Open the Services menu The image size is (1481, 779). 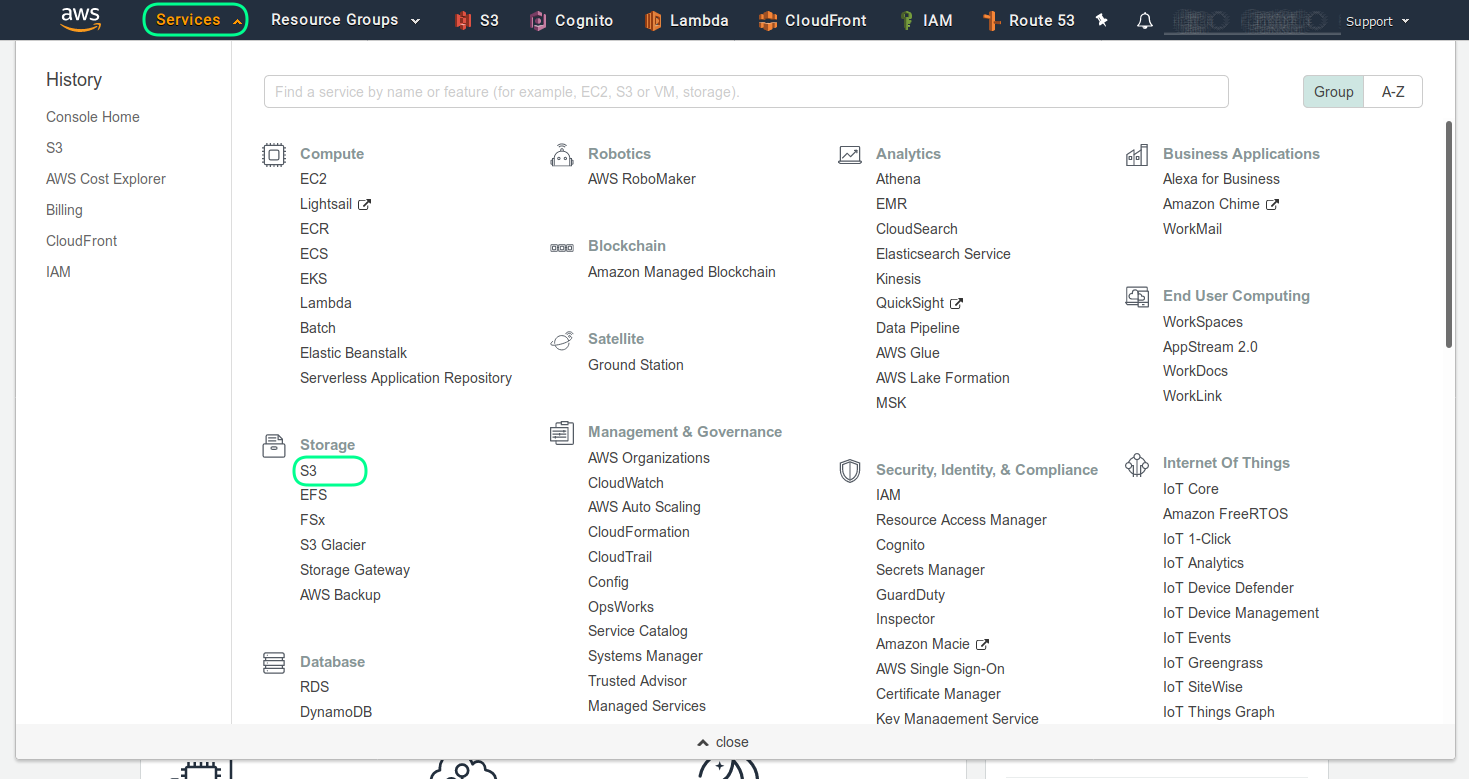194,20
